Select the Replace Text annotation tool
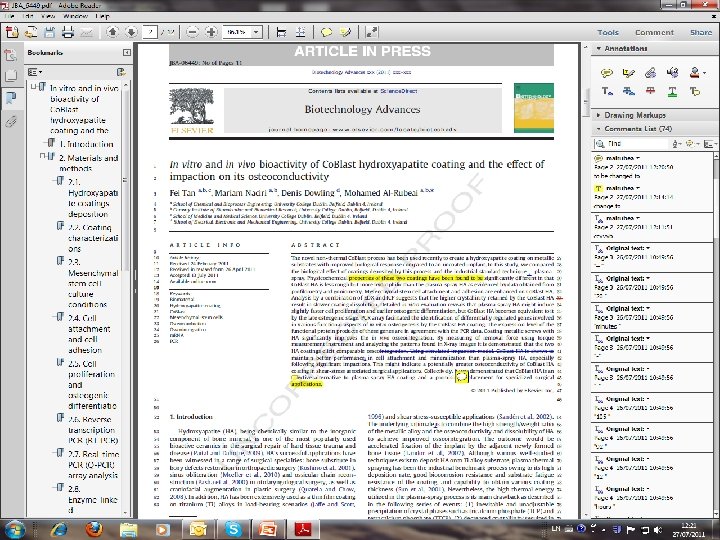 coord(628,91)
